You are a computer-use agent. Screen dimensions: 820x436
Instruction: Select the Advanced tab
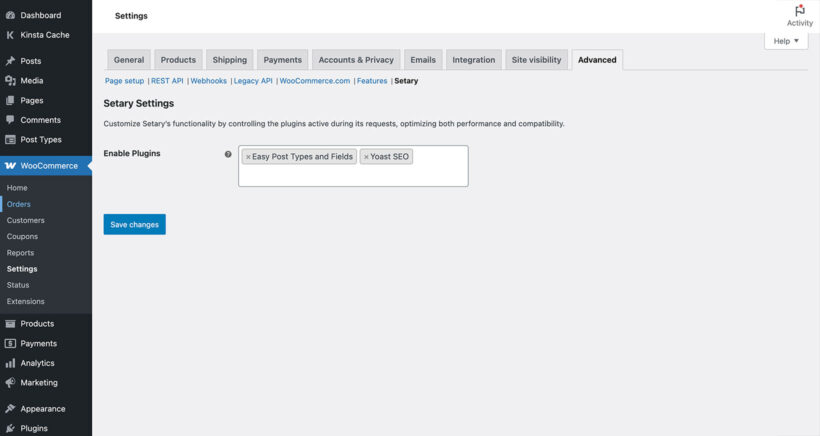pyautogui.click(x=597, y=60)
